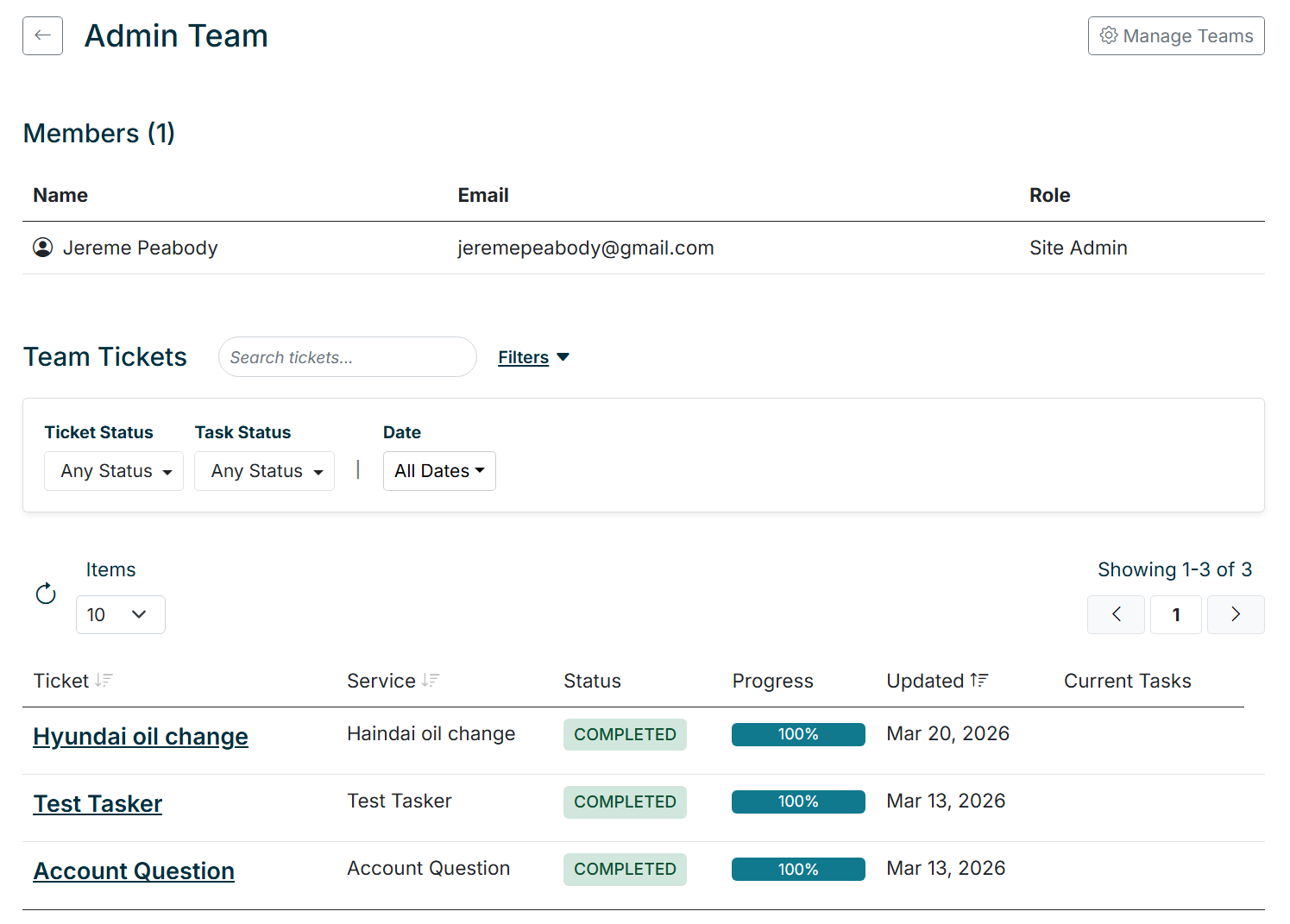
Task: Go to next page with right chevron
Action: [1236, 614]
